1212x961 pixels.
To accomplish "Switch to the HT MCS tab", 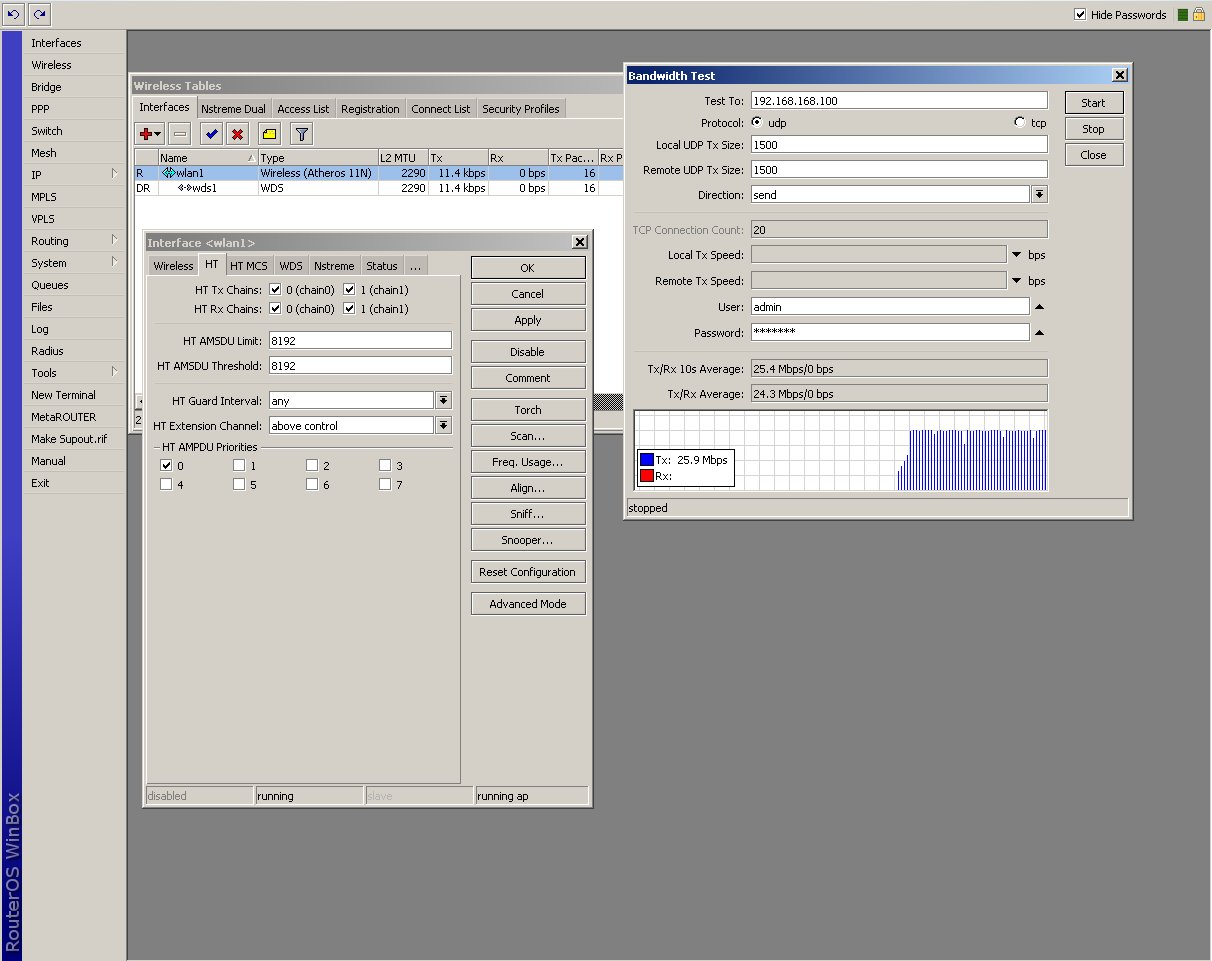I will coord(249,266).
